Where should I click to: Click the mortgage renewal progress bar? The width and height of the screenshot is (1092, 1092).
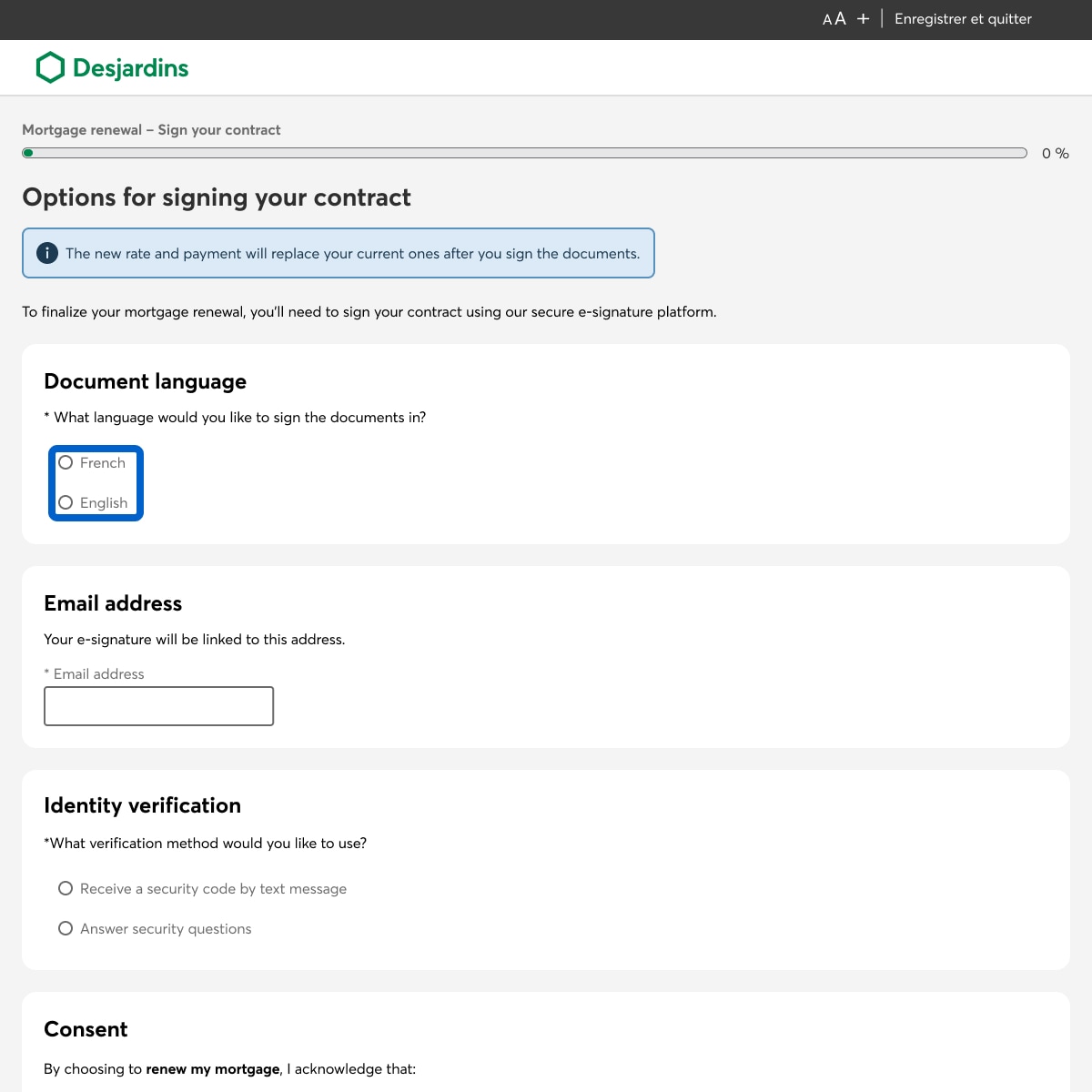tap(524, 153)
